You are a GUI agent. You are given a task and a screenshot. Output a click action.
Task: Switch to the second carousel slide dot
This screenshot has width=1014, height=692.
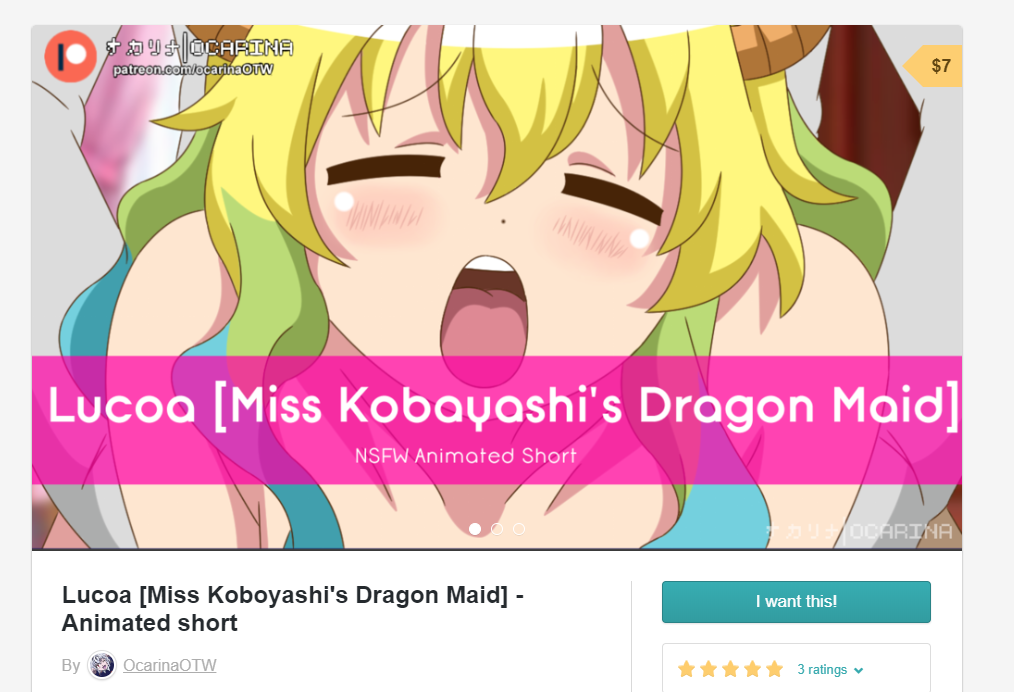click(x=497, y=529)
